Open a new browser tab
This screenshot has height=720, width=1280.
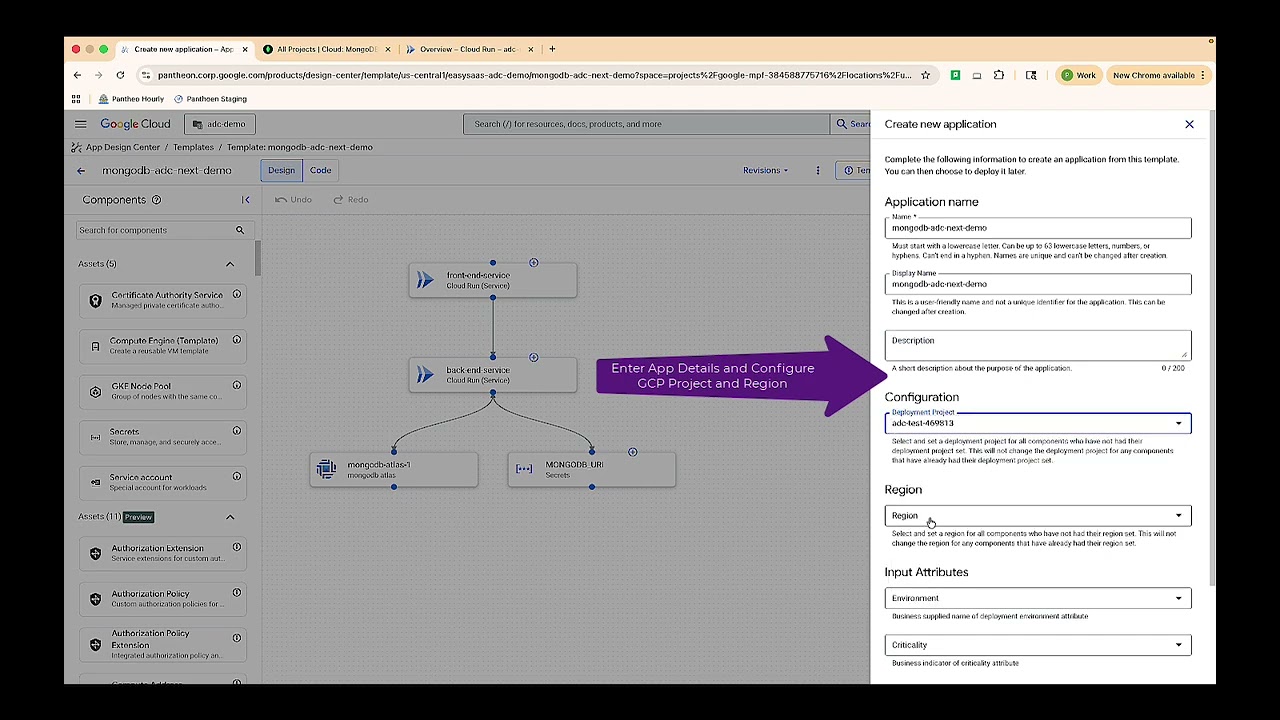pyautogui.click(x=552, y=49)
